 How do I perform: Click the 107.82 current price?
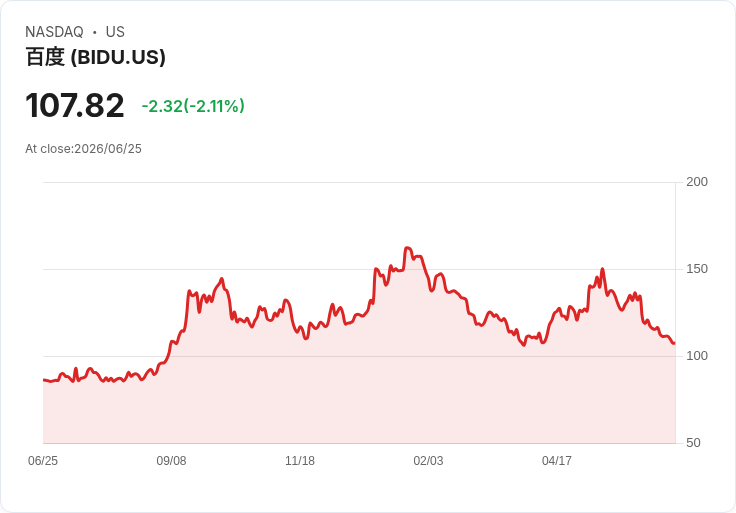click(75, 105)
